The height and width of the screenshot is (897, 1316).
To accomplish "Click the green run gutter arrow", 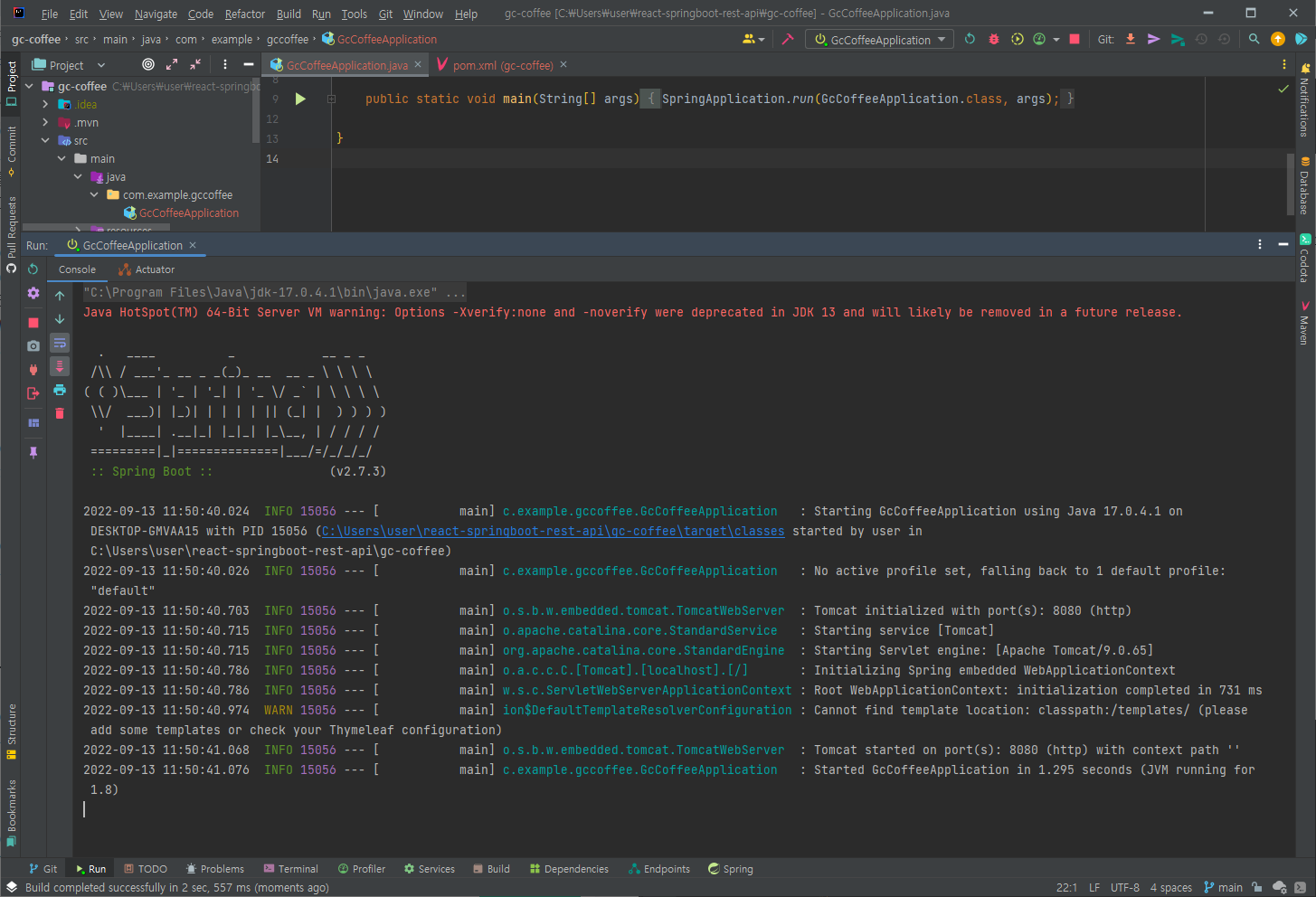I will tap(300, 99).
